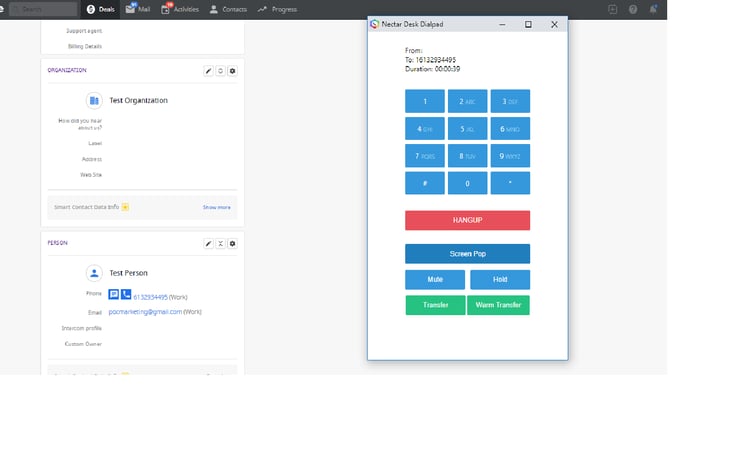Click the Nectar Desk Dialpad logo icon
Screen dimensions: 750x468
click(375, 24)
